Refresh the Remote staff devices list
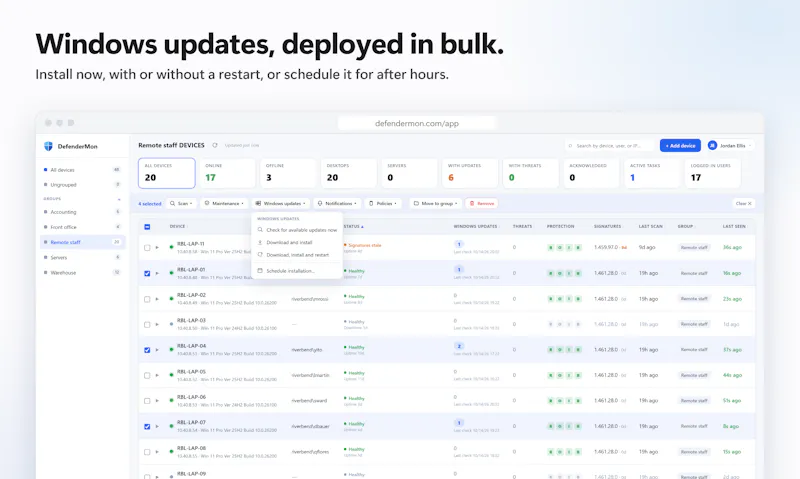Screen dimensions: 800x479 click(x=215, y=145)
